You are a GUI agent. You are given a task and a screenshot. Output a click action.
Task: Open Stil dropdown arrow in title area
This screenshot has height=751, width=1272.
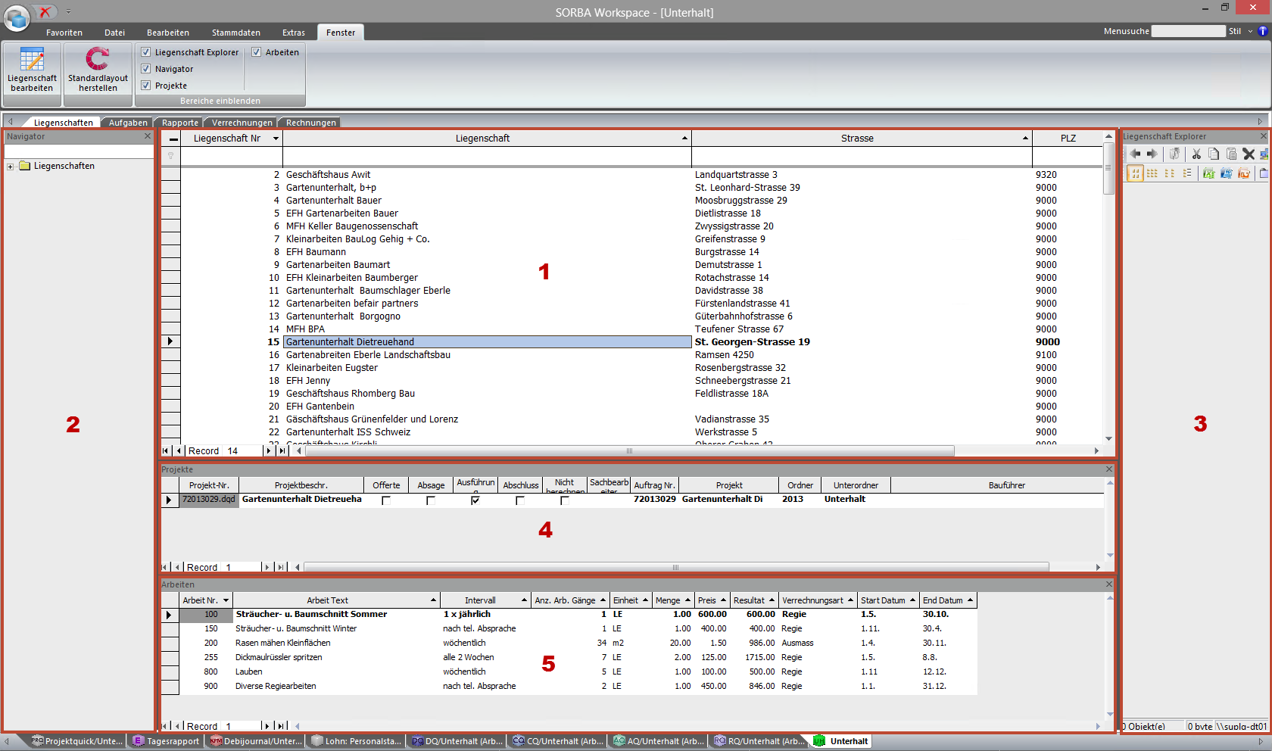[1250, 32]
